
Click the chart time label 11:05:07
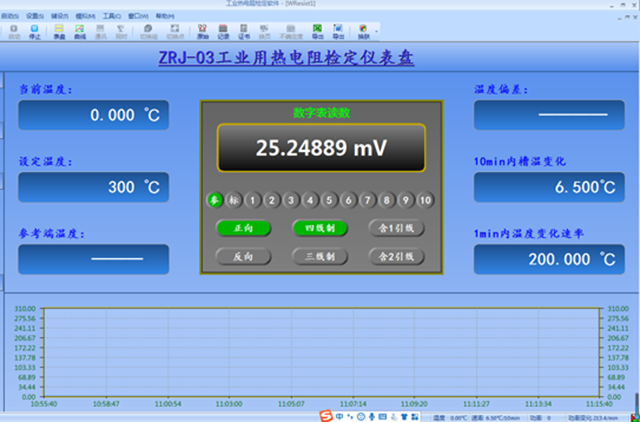coord(291,404)
